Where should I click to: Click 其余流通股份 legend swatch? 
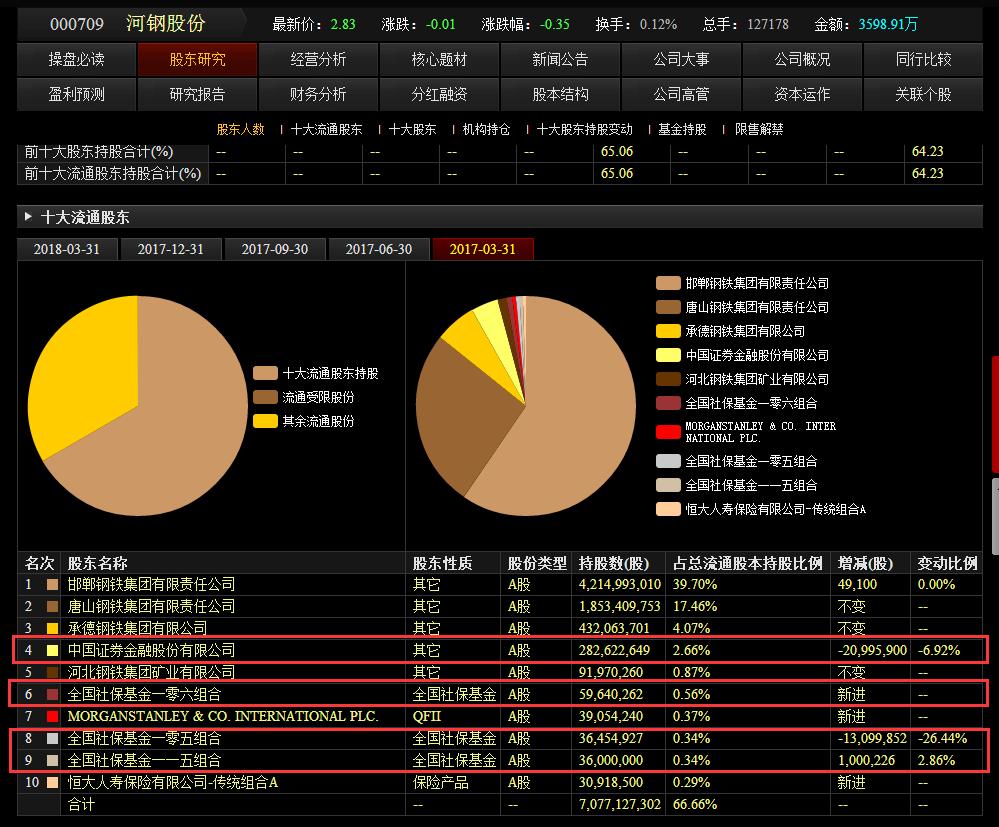(265, 421)
